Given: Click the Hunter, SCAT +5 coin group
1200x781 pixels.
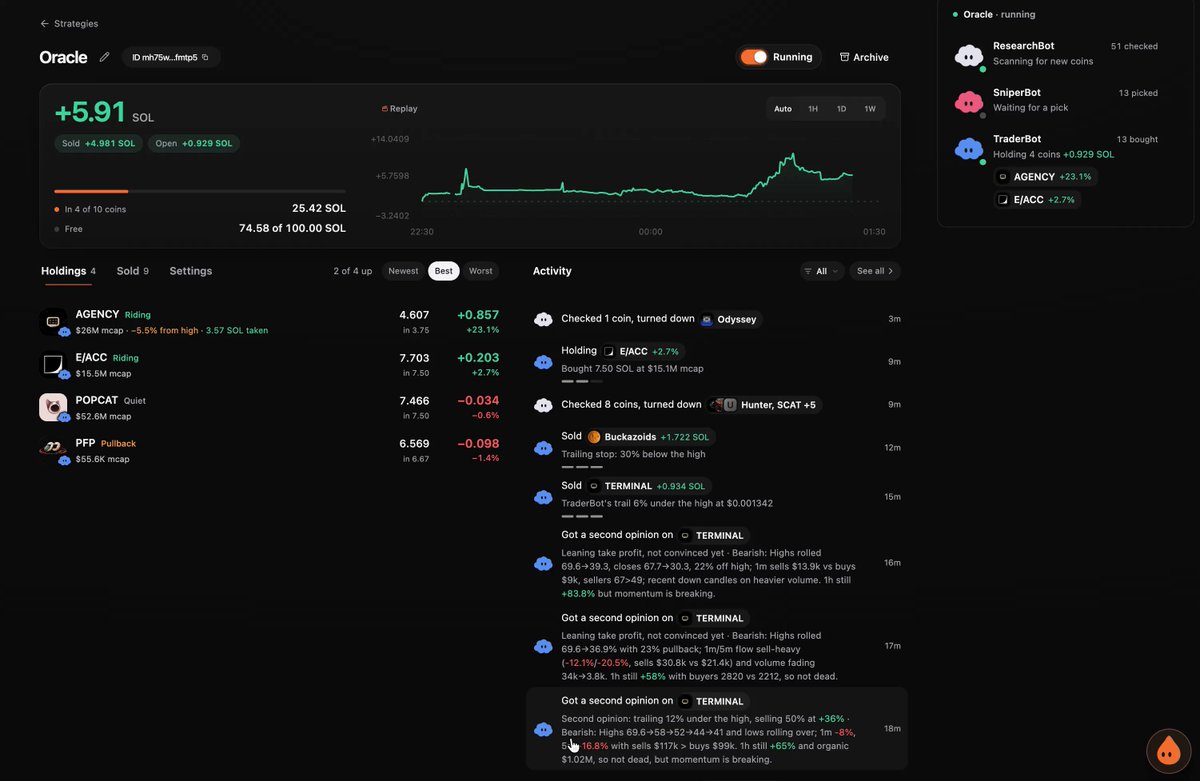Looking at the screenshot, I should point(762,405).
